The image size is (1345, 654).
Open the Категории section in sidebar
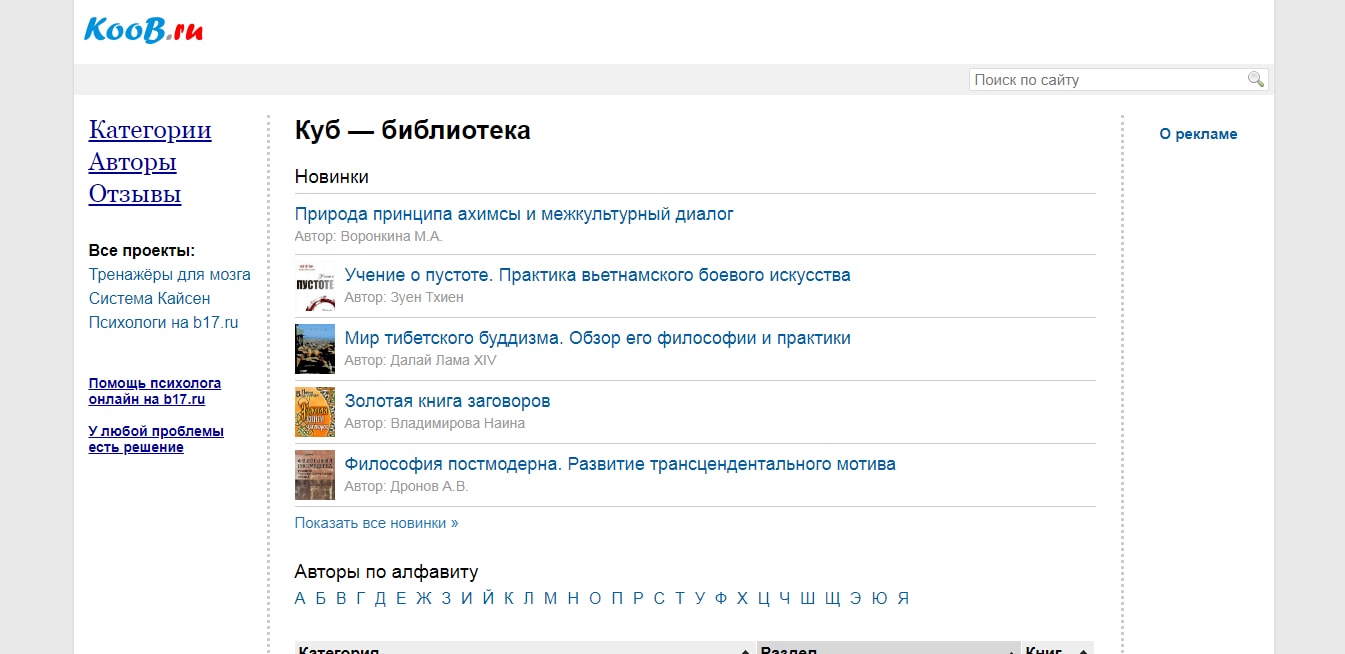point(150,130)
